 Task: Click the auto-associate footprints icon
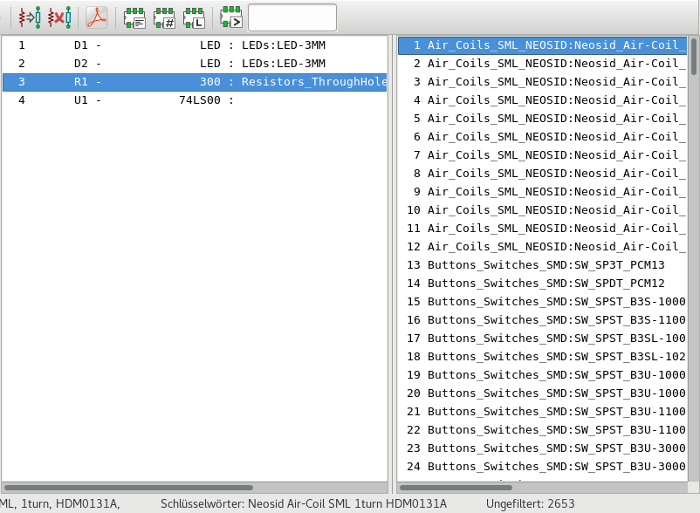coord(30,17)
